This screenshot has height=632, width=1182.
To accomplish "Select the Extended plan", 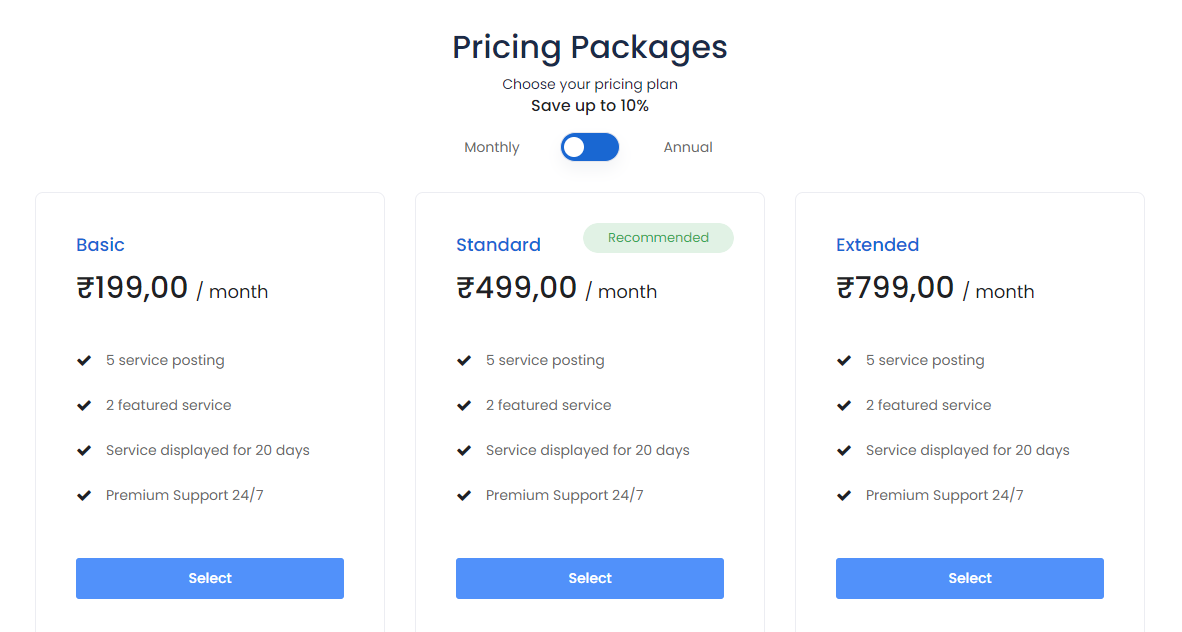I will pos(970,578).
